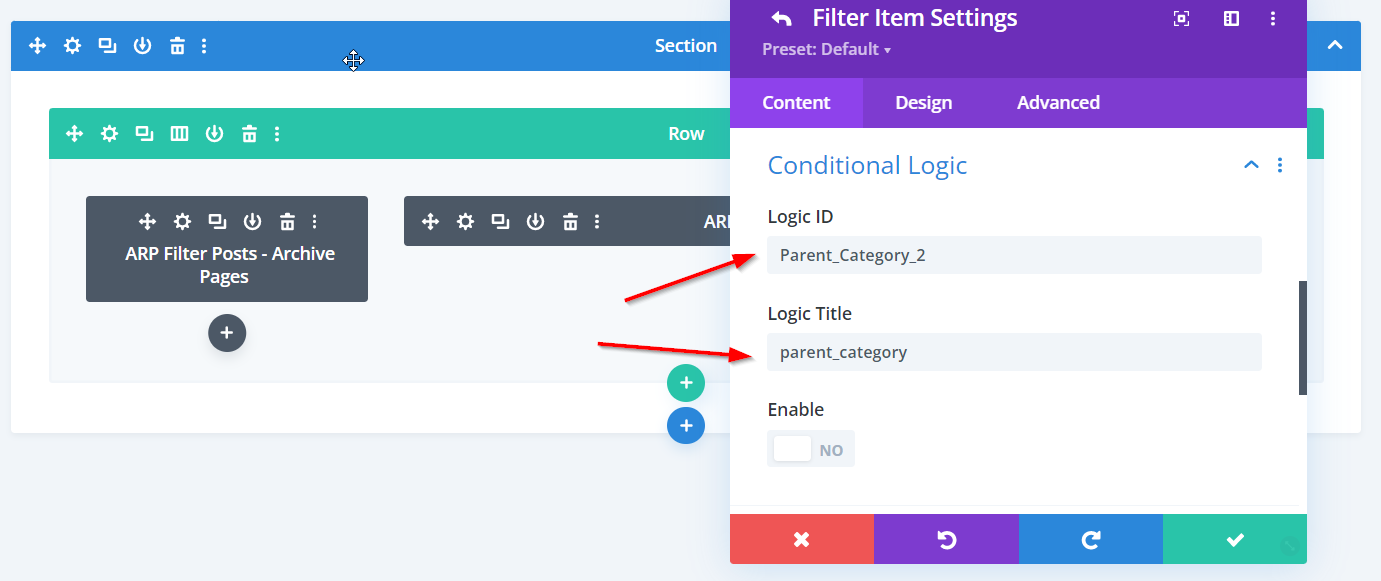
Task: Delete the Section with trash icon
Action: (177, 46)
